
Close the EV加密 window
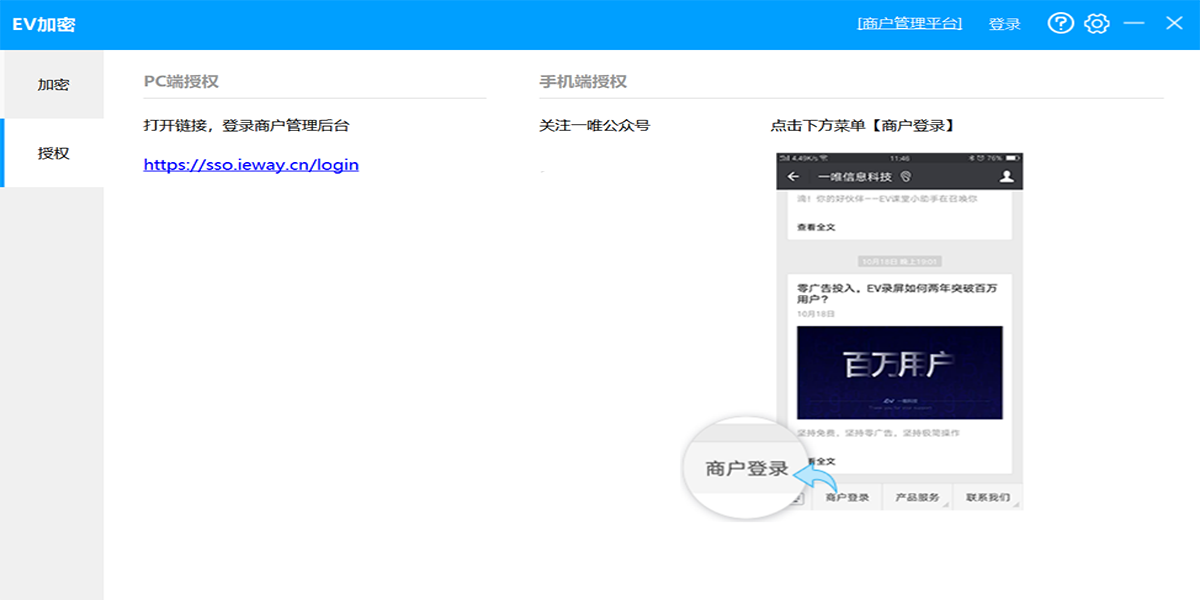click(x=1174, y=22)
